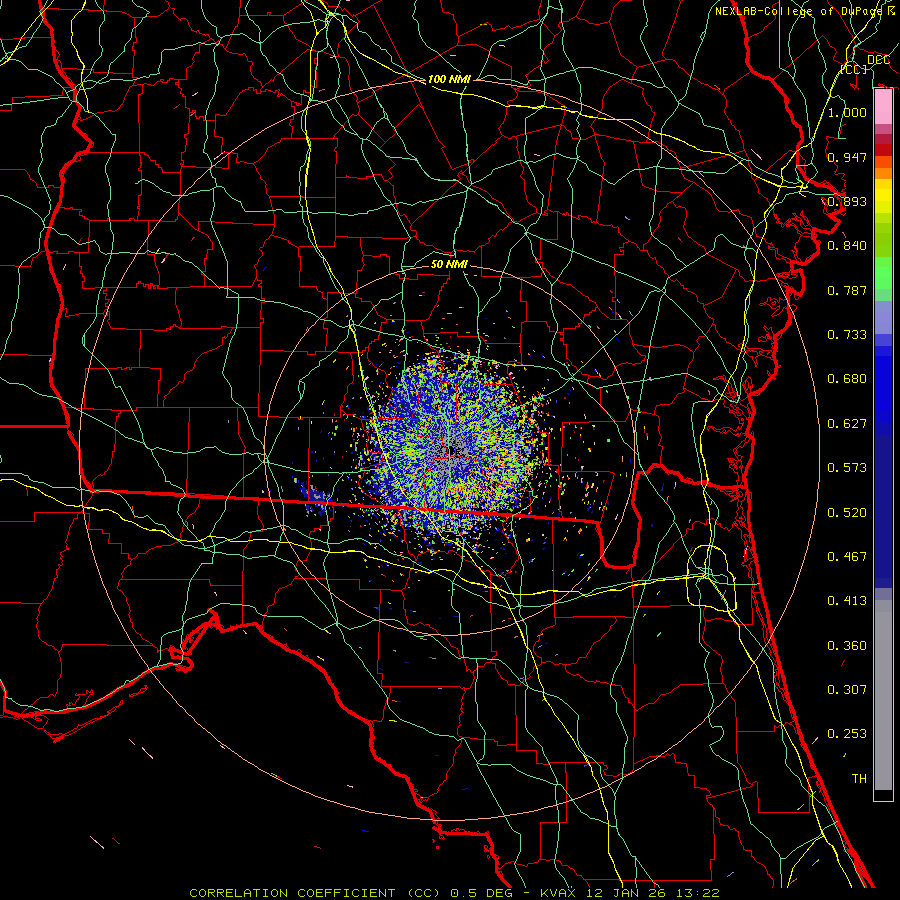
Task: Click the [CC] units label above the scale
Action: pos(854,69)
